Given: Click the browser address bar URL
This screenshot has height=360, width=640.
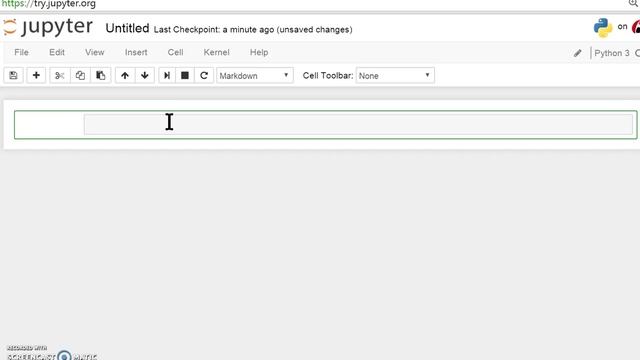Looking at the screenshot, I should 49,4.
